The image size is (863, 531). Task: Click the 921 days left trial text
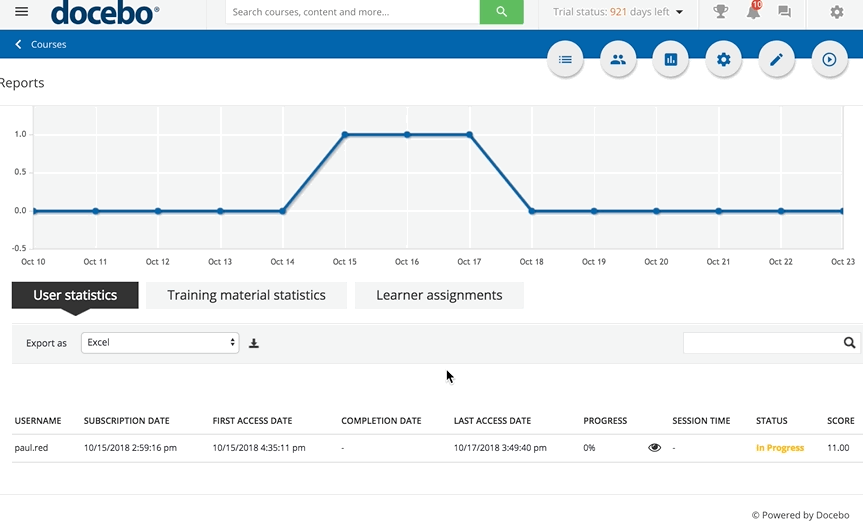(640, 12)
